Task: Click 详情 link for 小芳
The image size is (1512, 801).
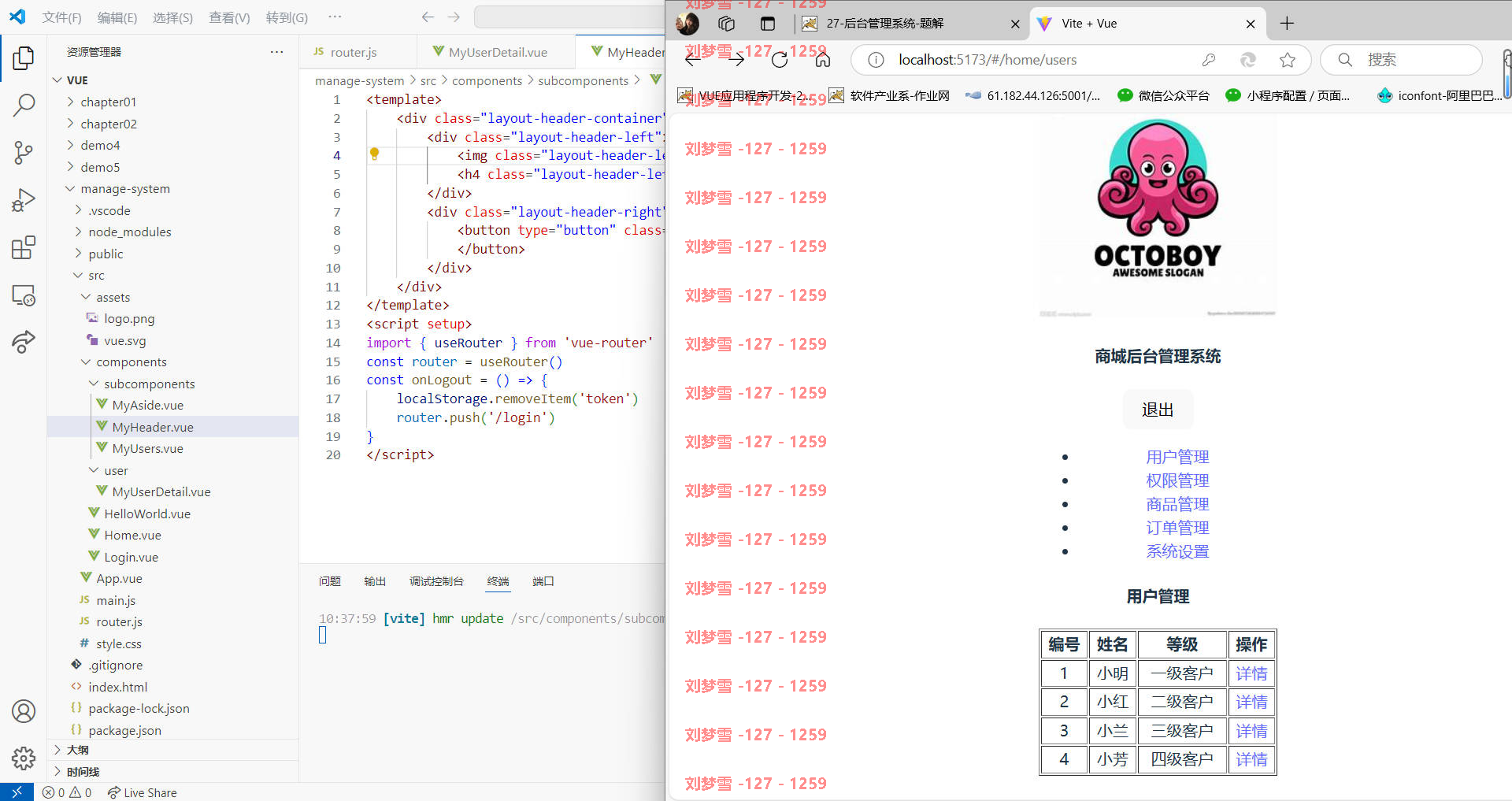Action: pos(1251,759)
